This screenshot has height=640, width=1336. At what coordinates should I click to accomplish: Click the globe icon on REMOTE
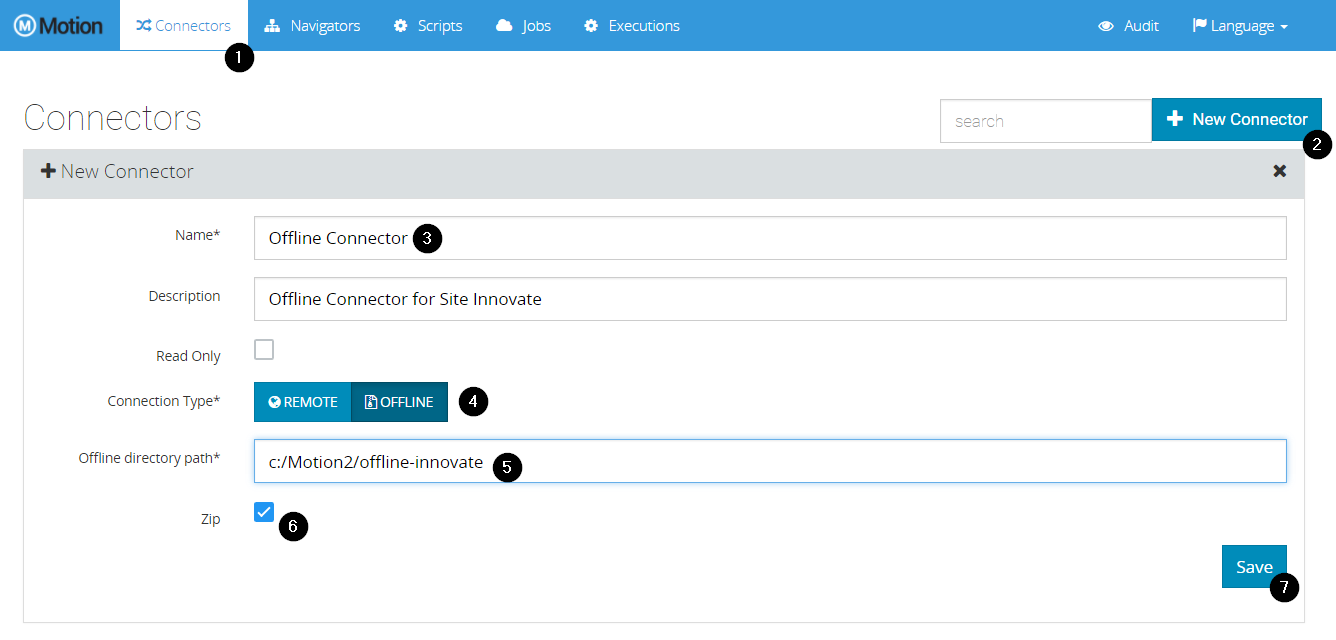tap(274, 402)
